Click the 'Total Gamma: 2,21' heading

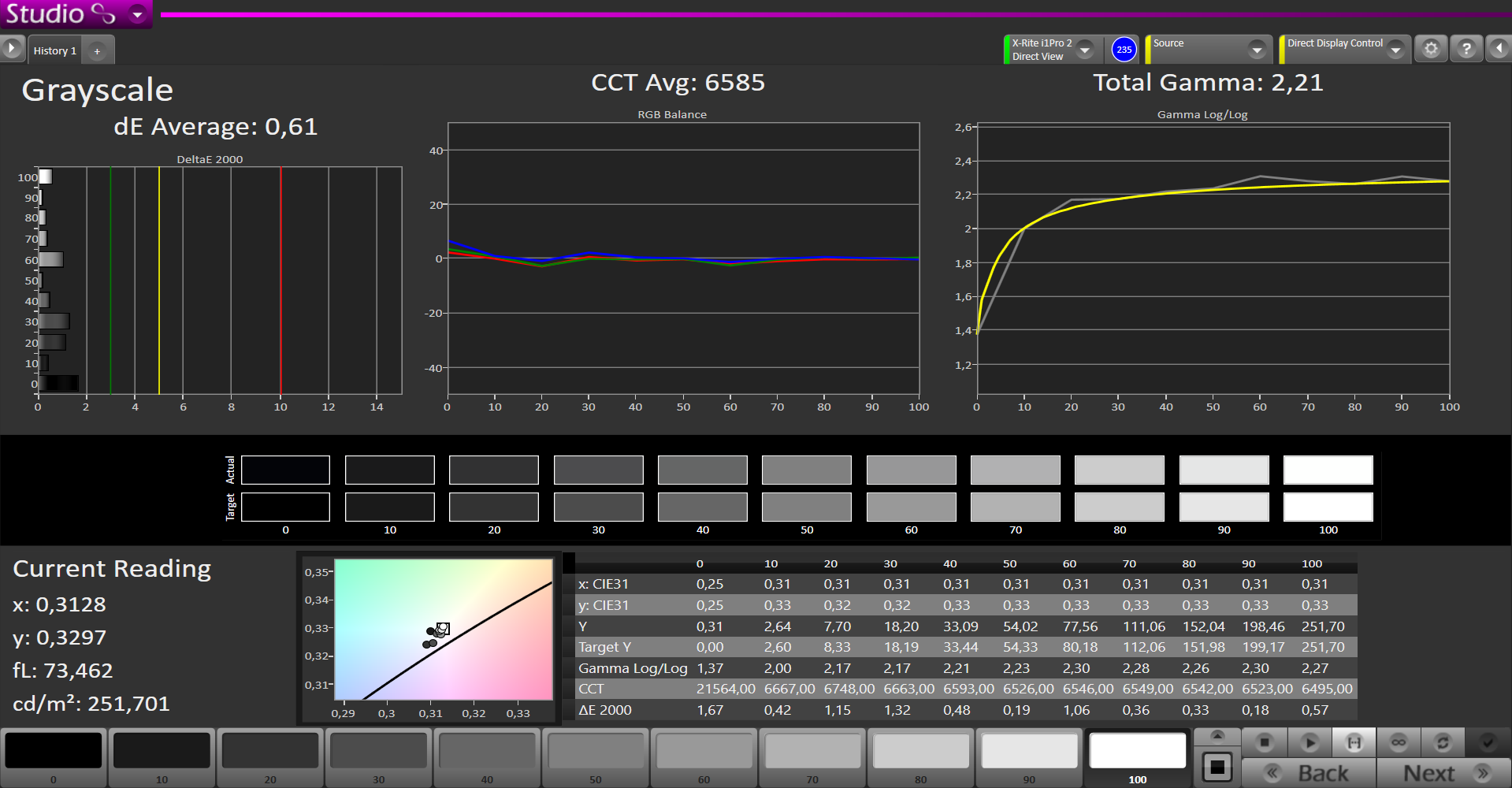click(1208, 82)
